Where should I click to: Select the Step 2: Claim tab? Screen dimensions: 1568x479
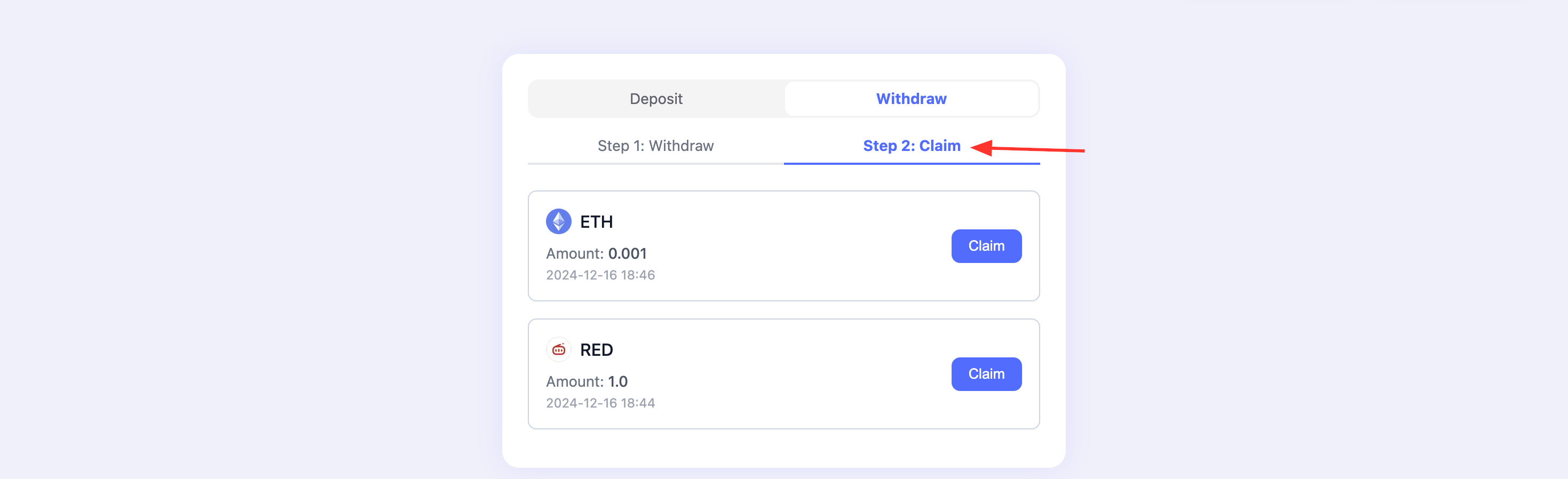pyautogui.click(x=911, y=146)
